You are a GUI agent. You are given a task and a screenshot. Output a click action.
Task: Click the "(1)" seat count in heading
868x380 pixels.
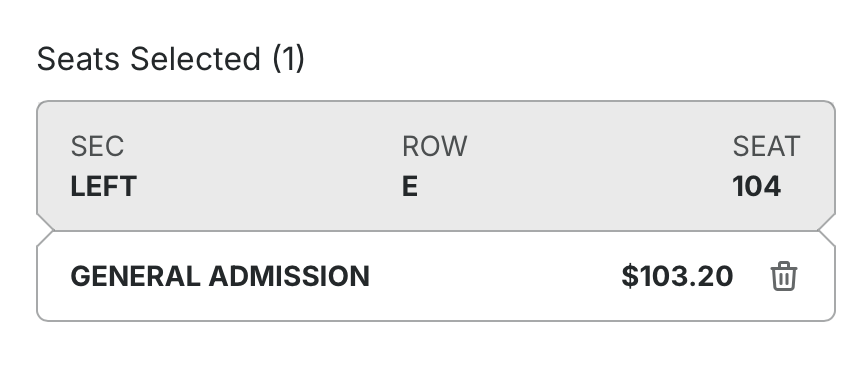[288, 59]
